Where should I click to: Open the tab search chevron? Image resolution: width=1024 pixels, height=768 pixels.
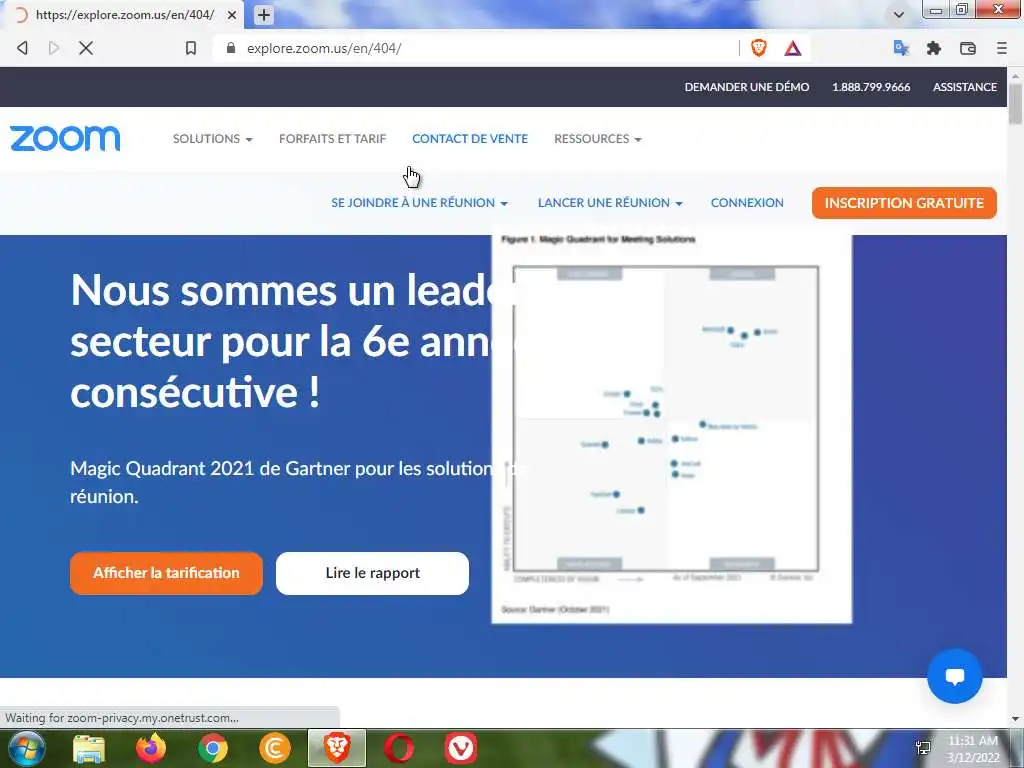click(x=899, y=14)
